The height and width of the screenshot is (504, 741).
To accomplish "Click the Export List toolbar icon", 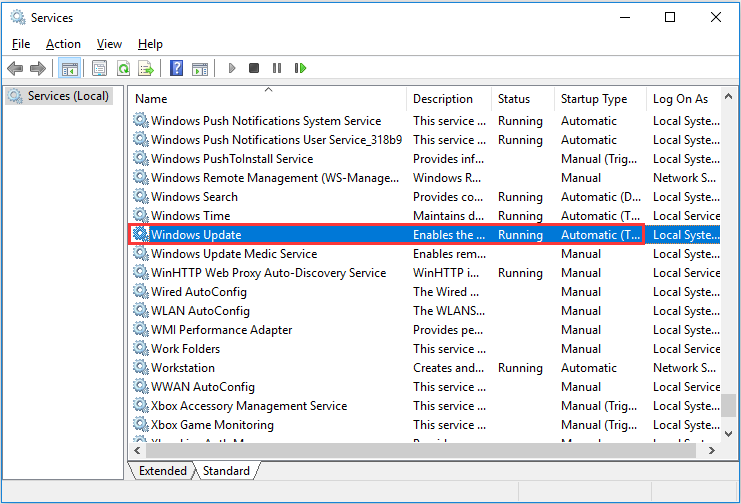I will [x=146, y=68].
